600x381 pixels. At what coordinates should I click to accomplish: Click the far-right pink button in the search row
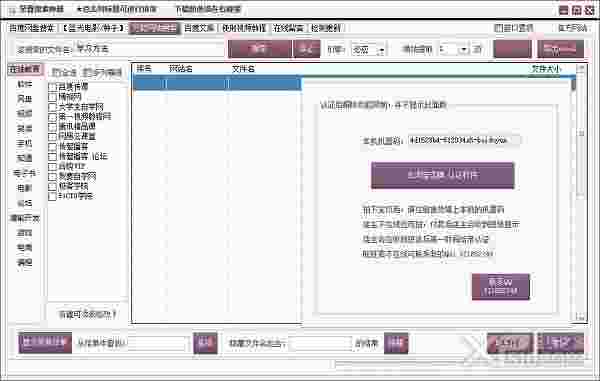(561, 49)
